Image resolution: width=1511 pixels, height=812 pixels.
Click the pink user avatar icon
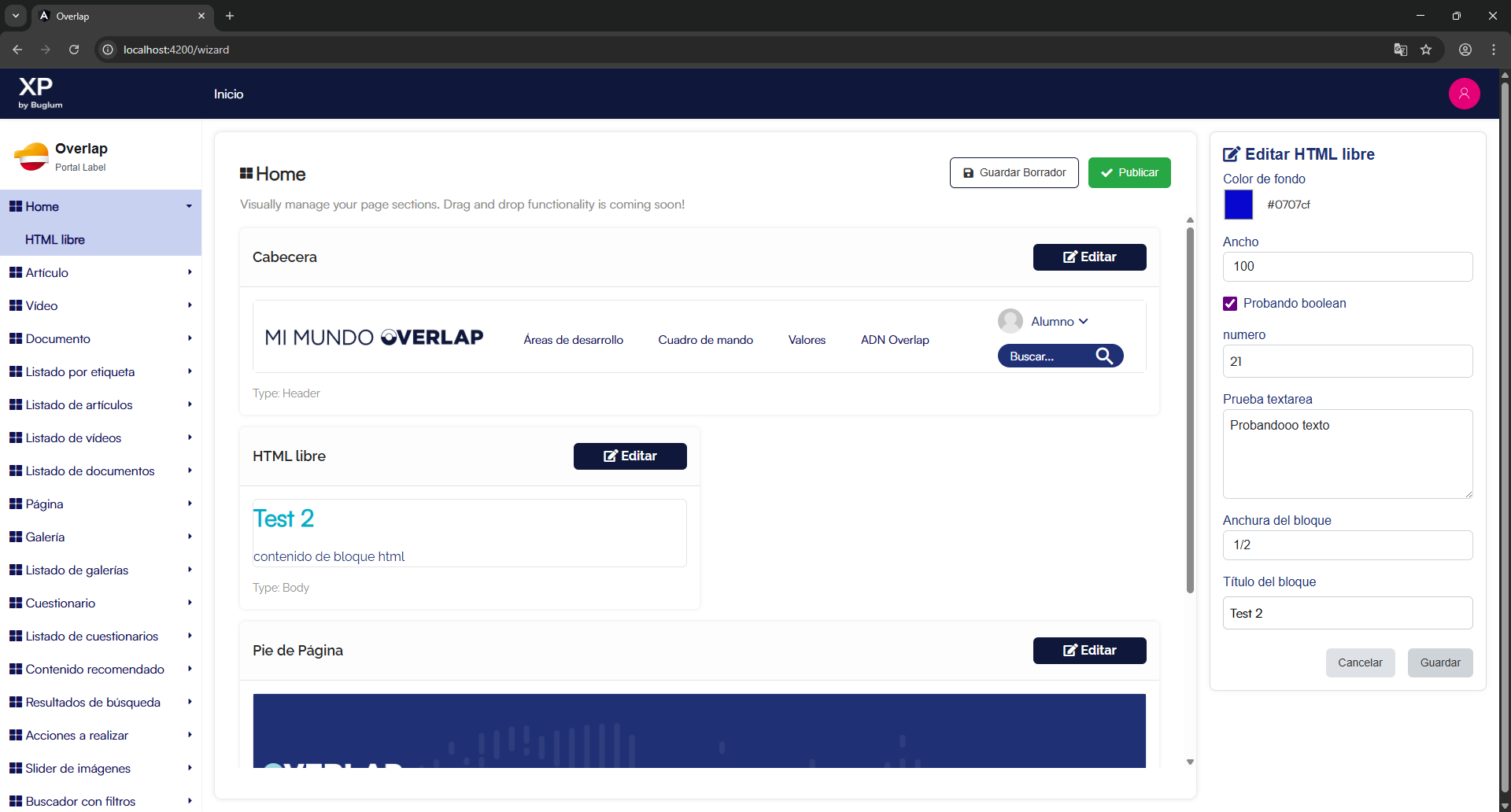1464,94
